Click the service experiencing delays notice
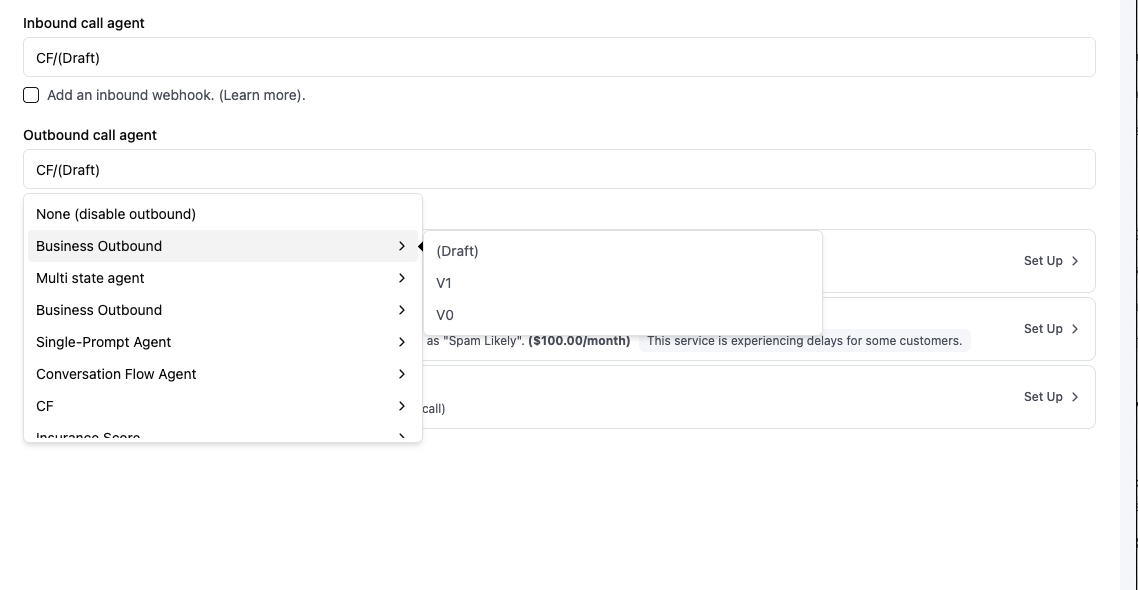This screenshot has width=1138, height=590. point(804,341)
